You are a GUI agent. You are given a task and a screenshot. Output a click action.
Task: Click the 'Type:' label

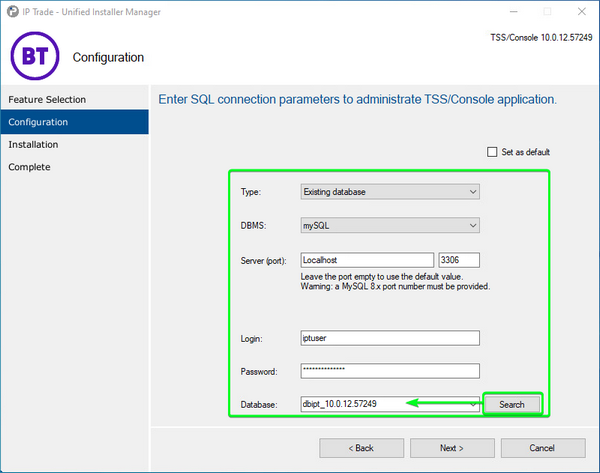(x=251, y=192)
